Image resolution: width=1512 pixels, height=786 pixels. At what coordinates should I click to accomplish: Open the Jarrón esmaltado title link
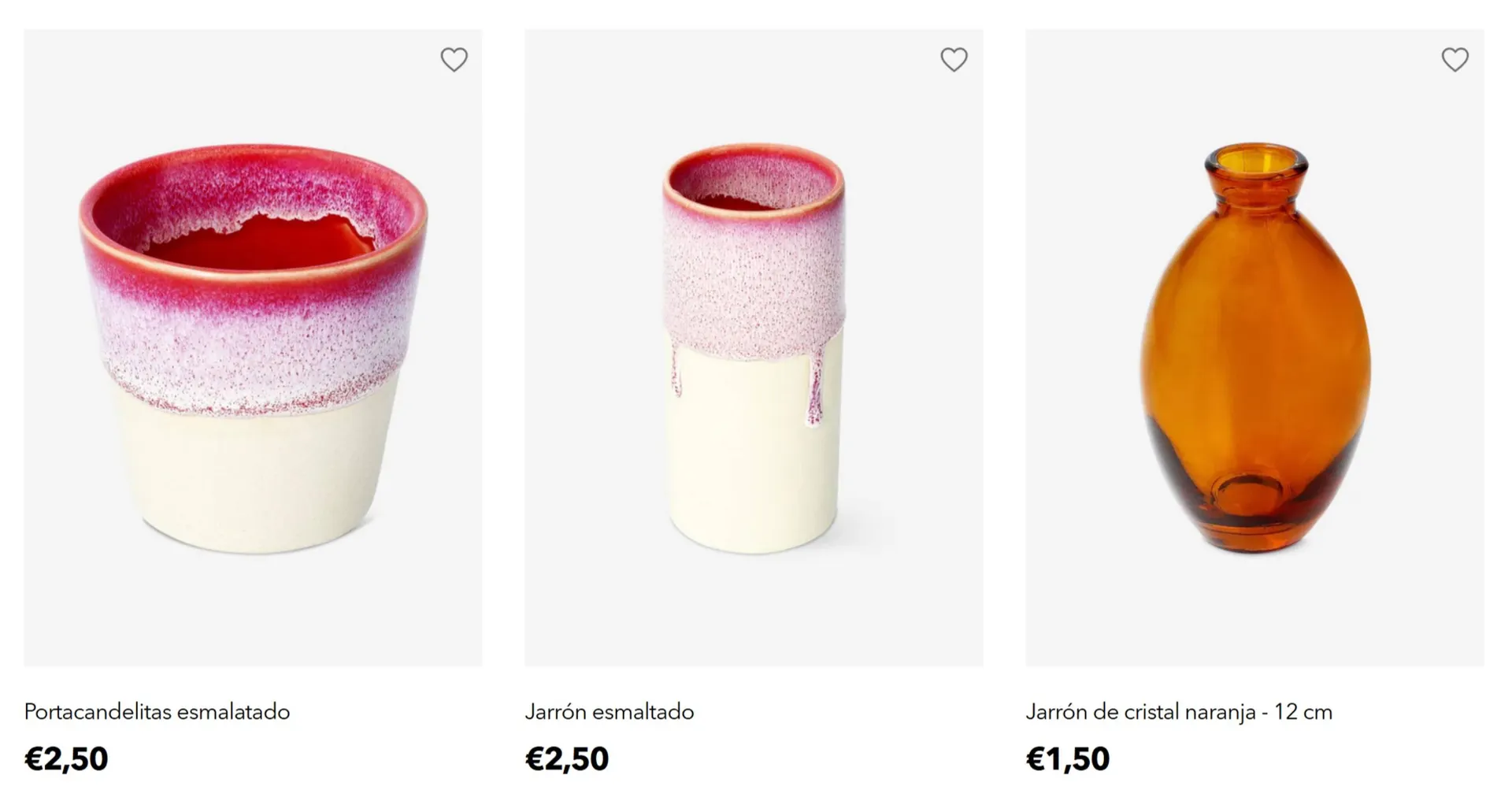pyautogui.click(x=609, y=712)
